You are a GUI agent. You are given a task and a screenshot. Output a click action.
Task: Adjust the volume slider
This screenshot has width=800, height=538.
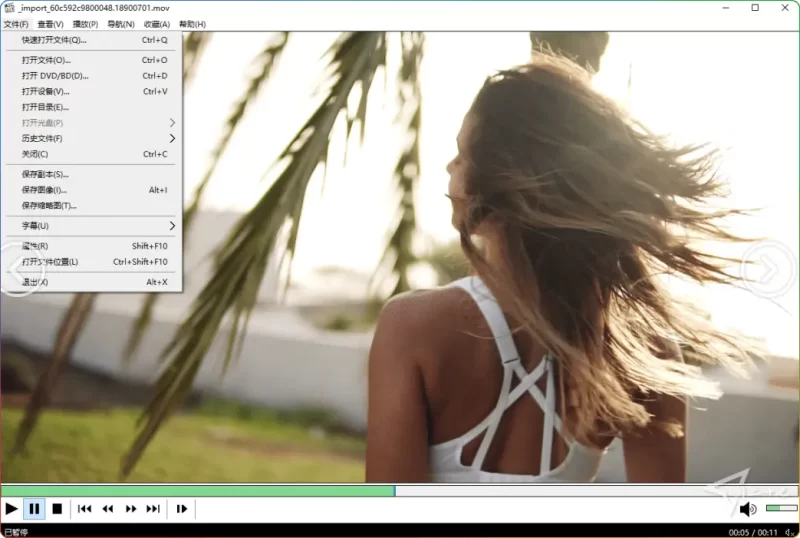coord(780,509)
